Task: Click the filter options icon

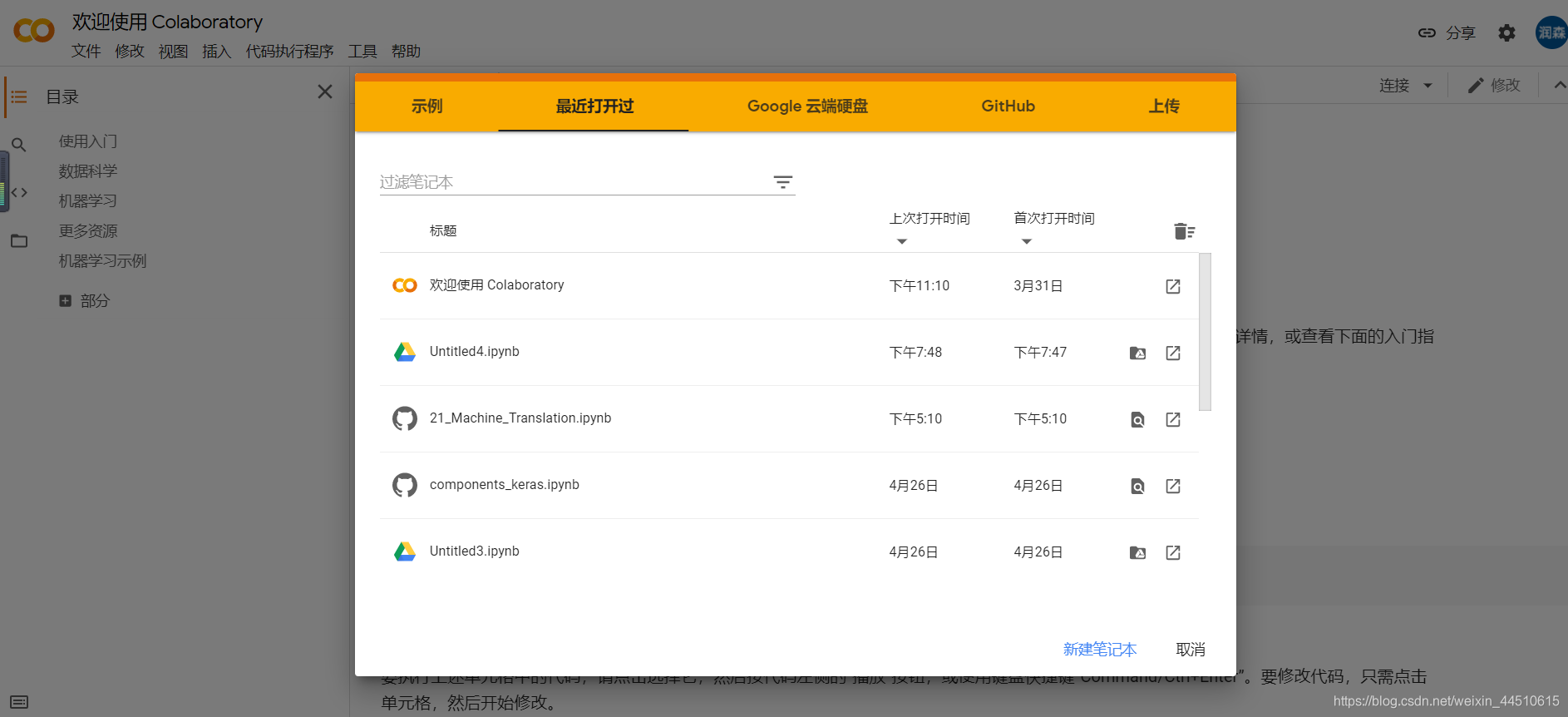Action: coord(783,182)
